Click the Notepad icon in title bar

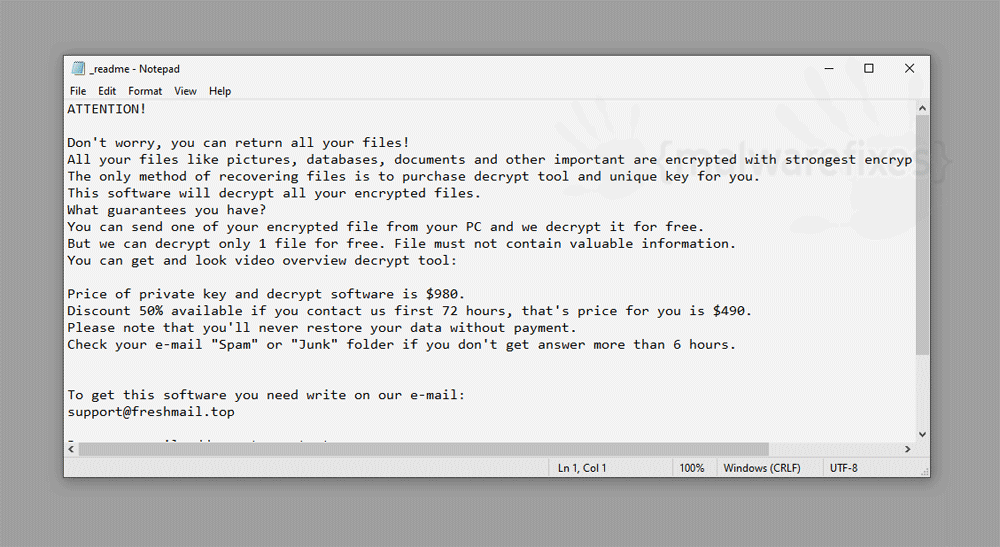pos(78,68)
